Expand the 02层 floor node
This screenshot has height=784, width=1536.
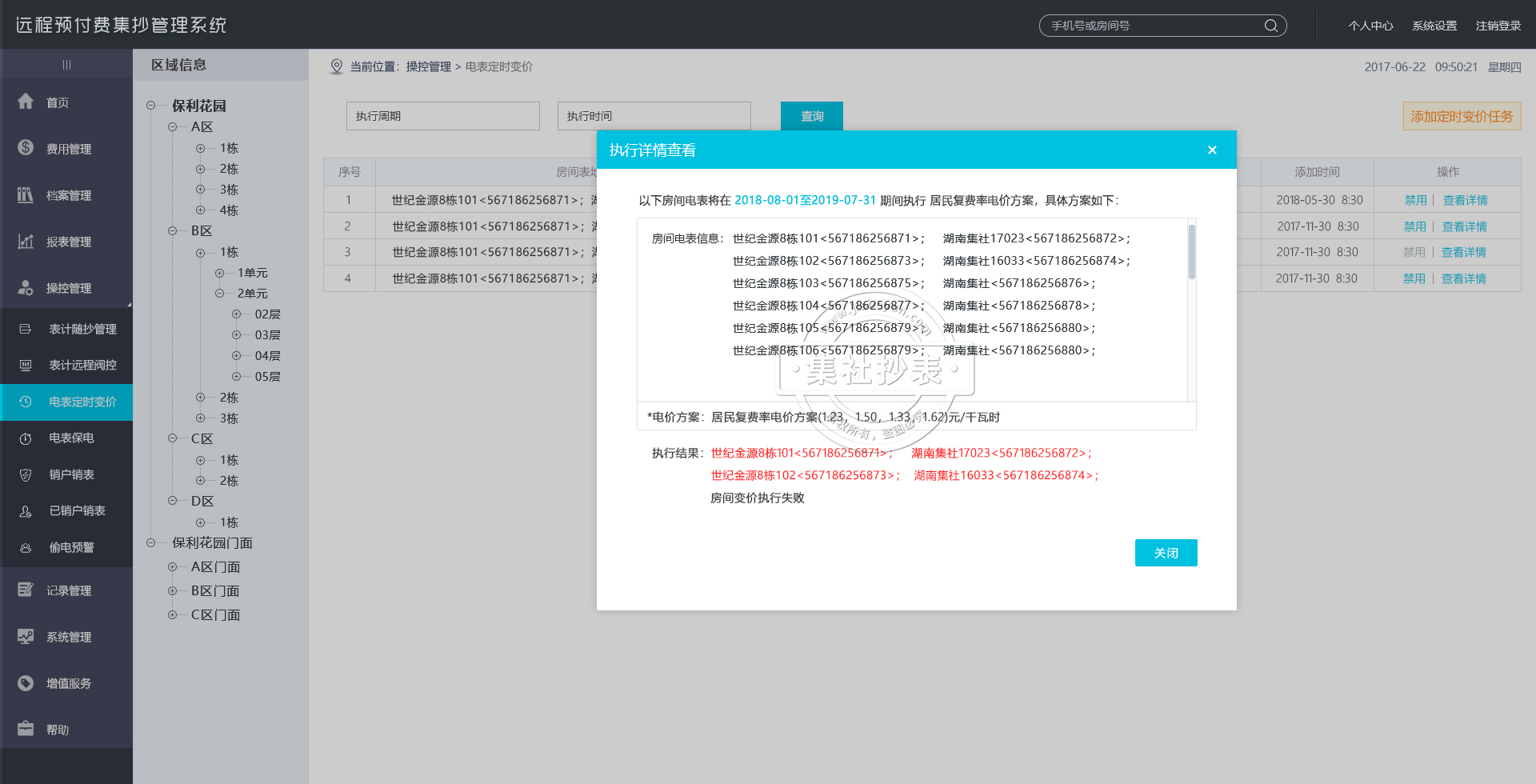(236, 314)
